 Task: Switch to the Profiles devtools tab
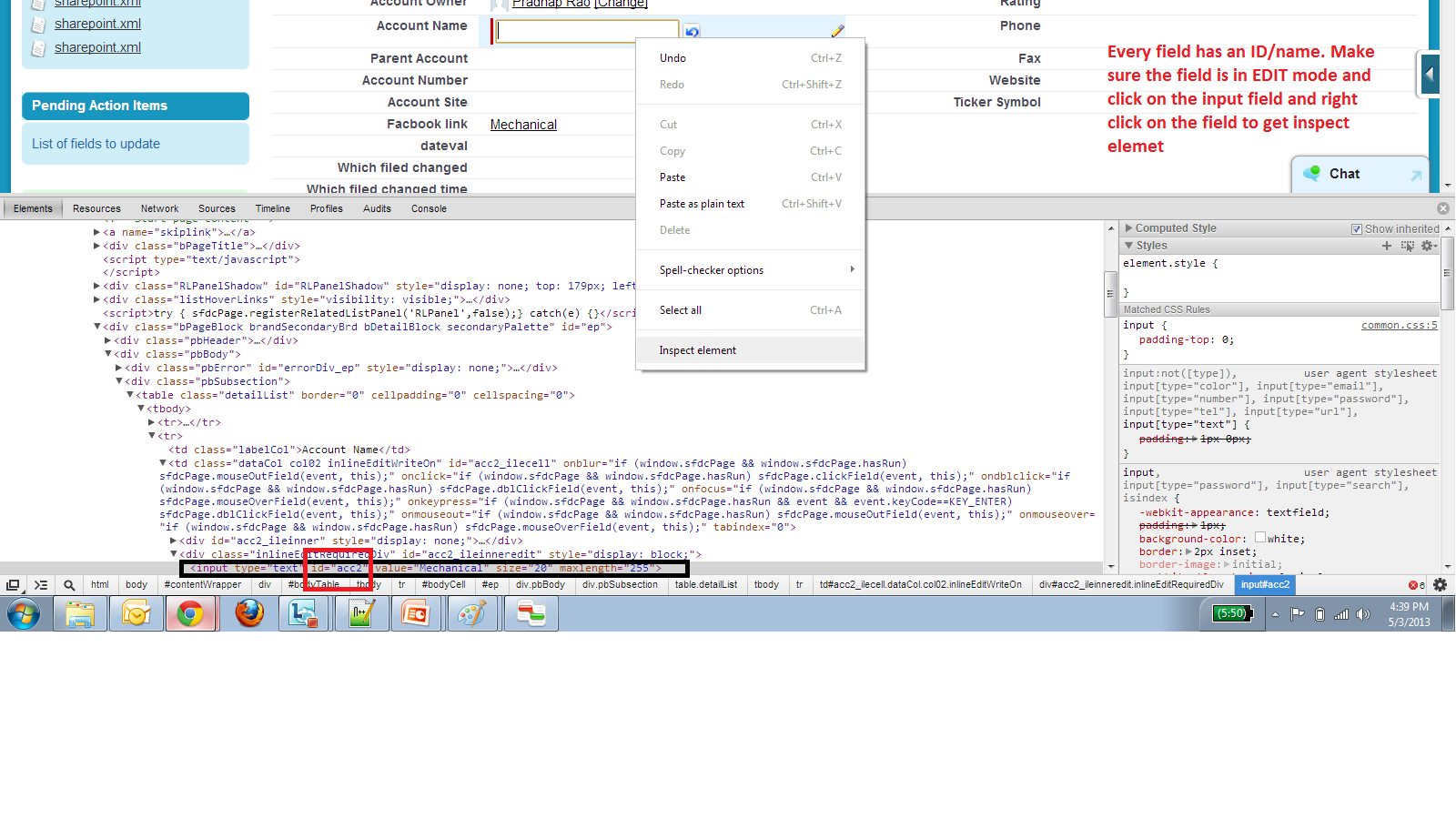pyautogui.click(x=327, y=208)
